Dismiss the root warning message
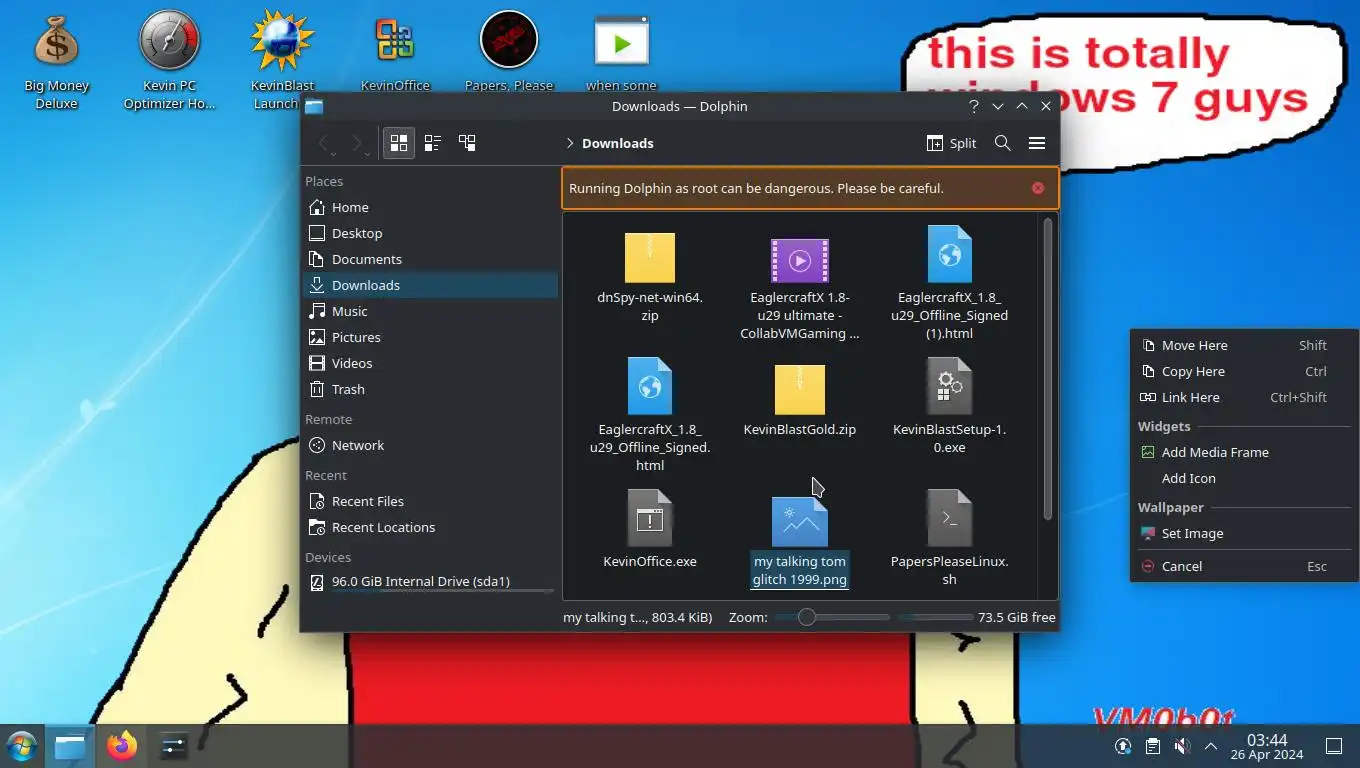1360x768 pixels. 1038,188
